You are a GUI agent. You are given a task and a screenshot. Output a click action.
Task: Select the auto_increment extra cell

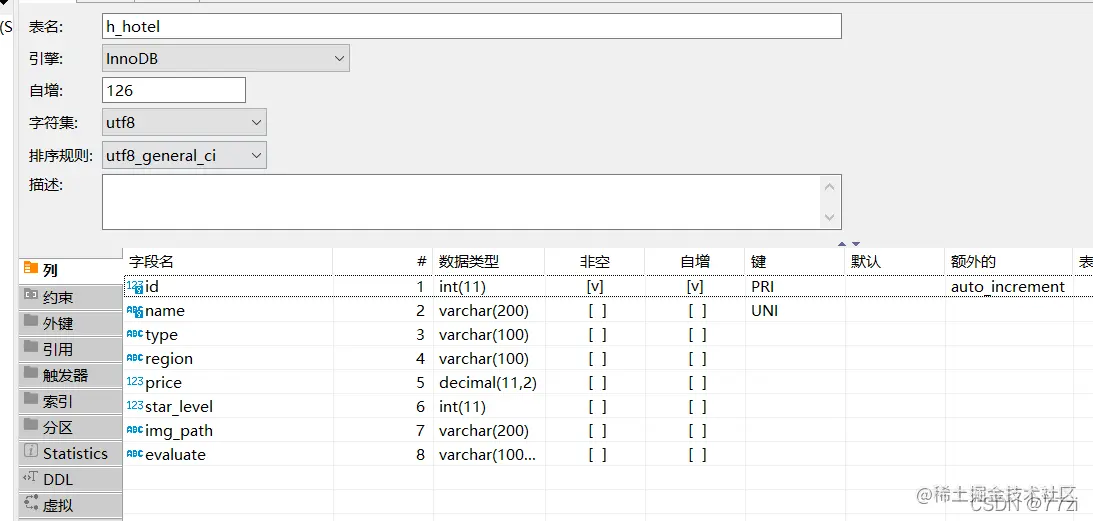[1008, 287]
